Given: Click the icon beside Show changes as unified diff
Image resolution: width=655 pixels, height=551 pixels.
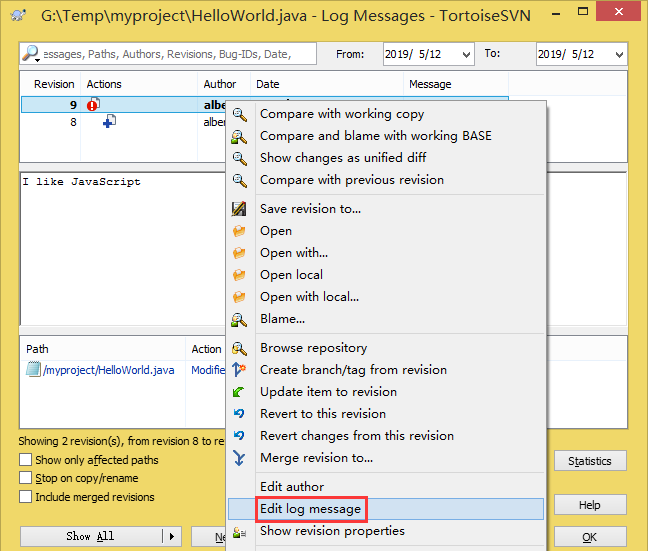Looking at the screenshot, I should [239, 158].
